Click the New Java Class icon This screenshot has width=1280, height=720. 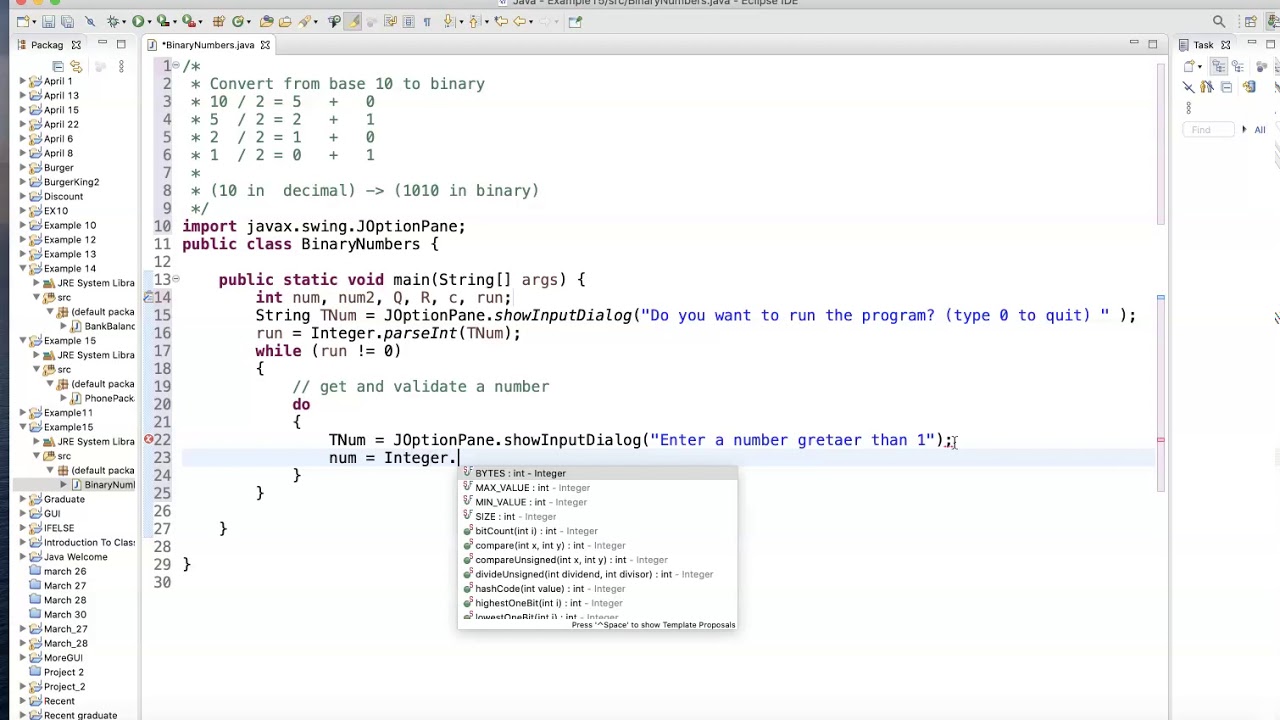click(238, 21)
